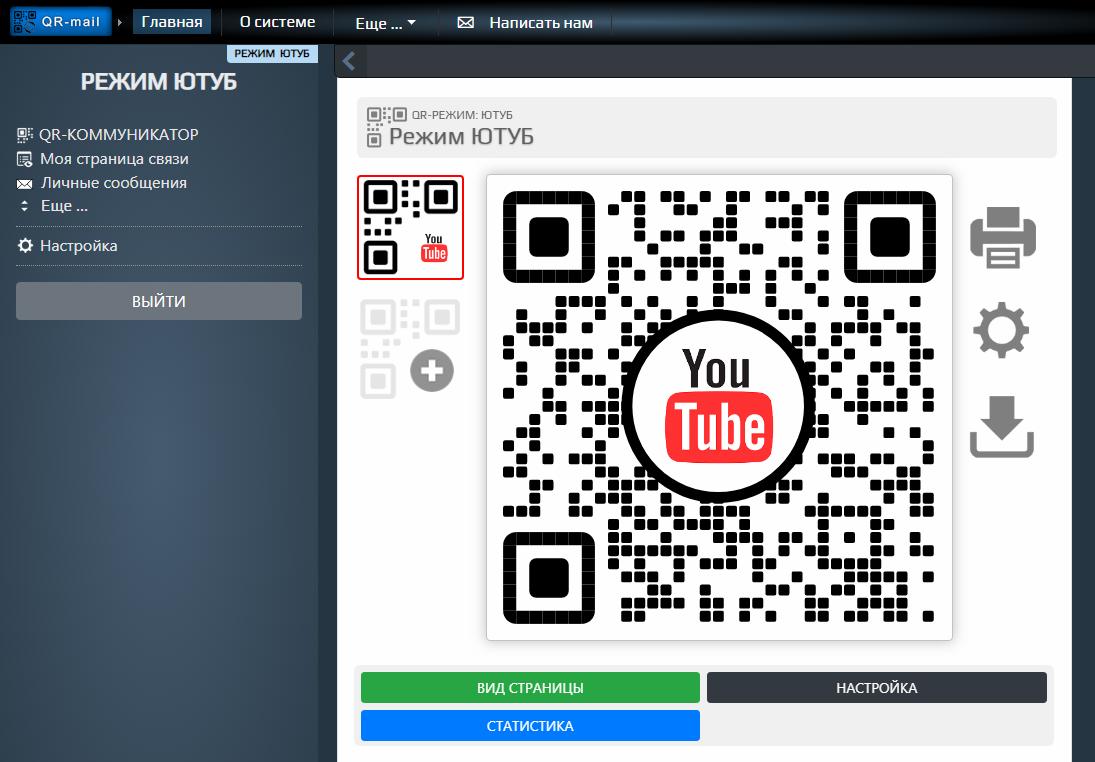Open the Главная menu item
Image resolution: width=1095 pixels, height=762 pixels.
(x=172, y=22)
